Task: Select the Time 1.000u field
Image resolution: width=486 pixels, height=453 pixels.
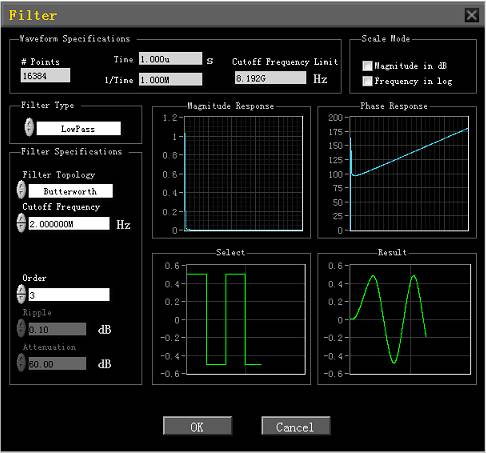Action: pyautogui.click(x=170, y=59)
